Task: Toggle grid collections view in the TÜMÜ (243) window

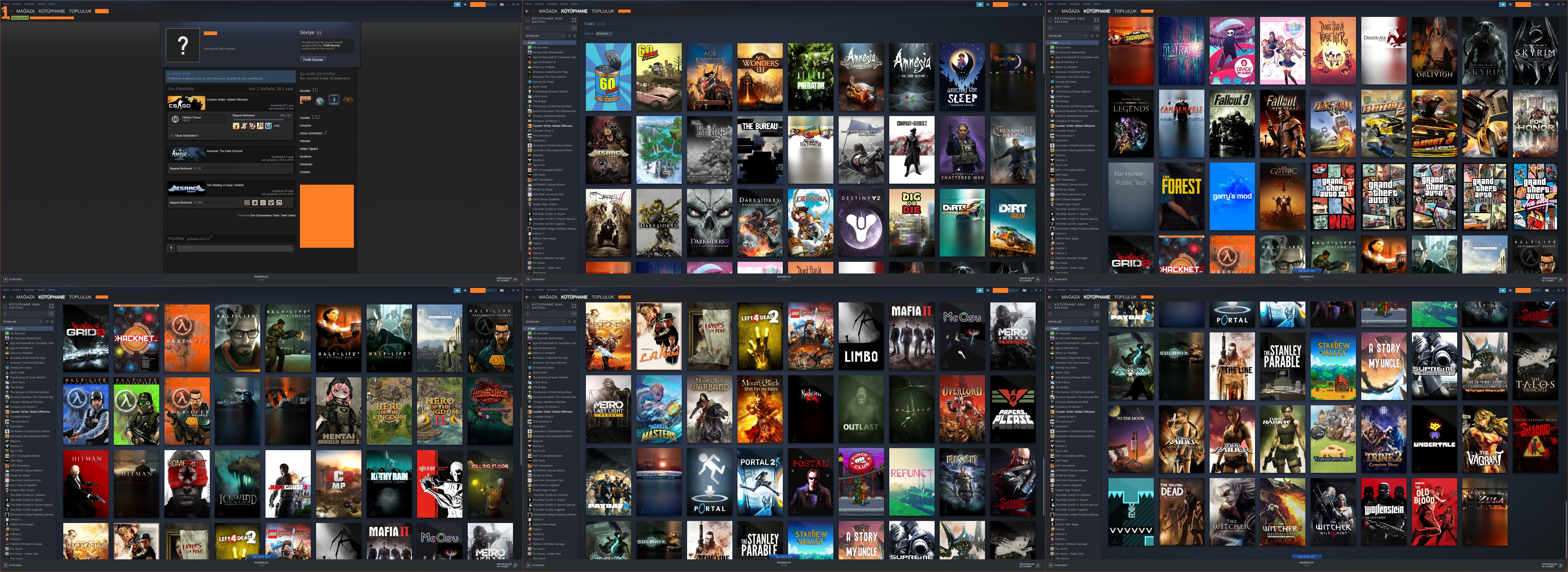Action: 574,20
